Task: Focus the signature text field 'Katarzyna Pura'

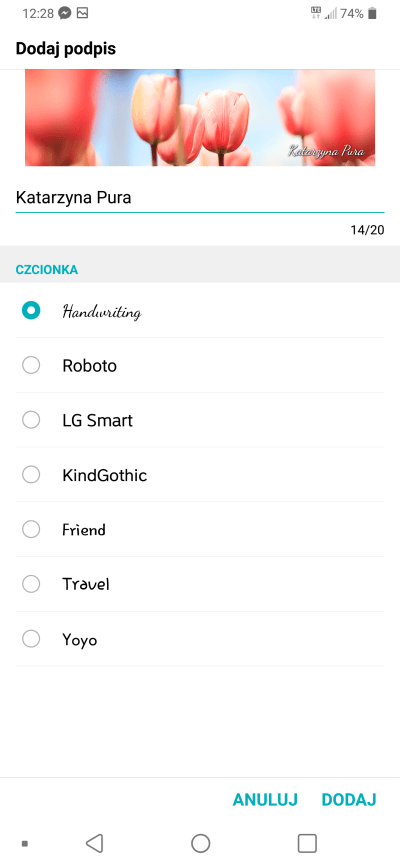Action: 200,198
